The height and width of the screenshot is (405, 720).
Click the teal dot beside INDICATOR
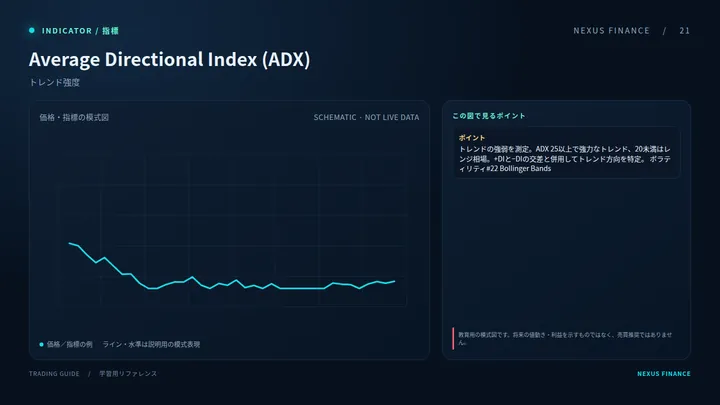[32, 30]
